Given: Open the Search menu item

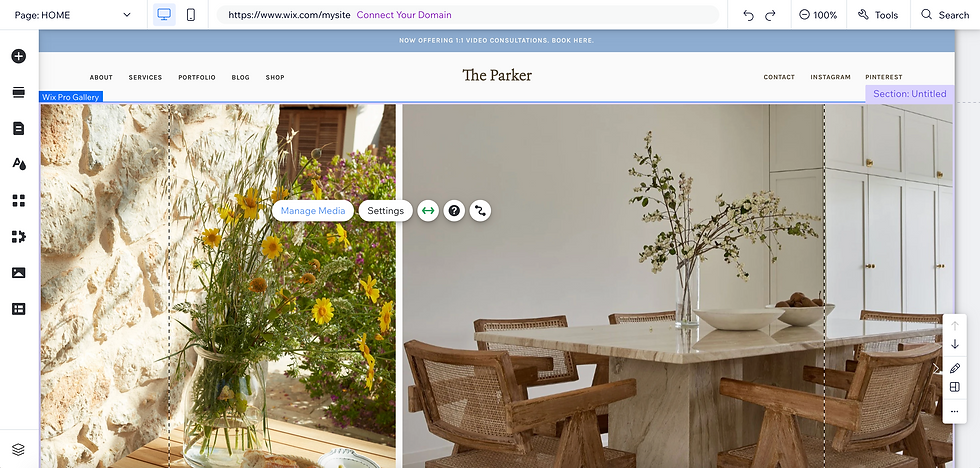Looking at the screenshot, I should pos(945,15).
